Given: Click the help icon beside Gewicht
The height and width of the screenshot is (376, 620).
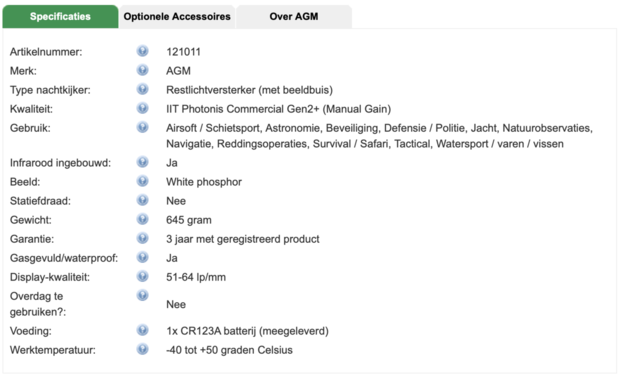Looking at the screenshot, I should tap(142, 219).
